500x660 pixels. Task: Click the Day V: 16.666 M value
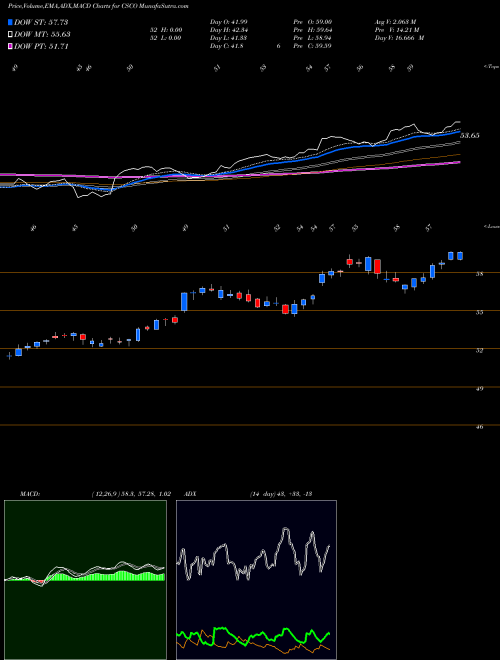[399, 38]
